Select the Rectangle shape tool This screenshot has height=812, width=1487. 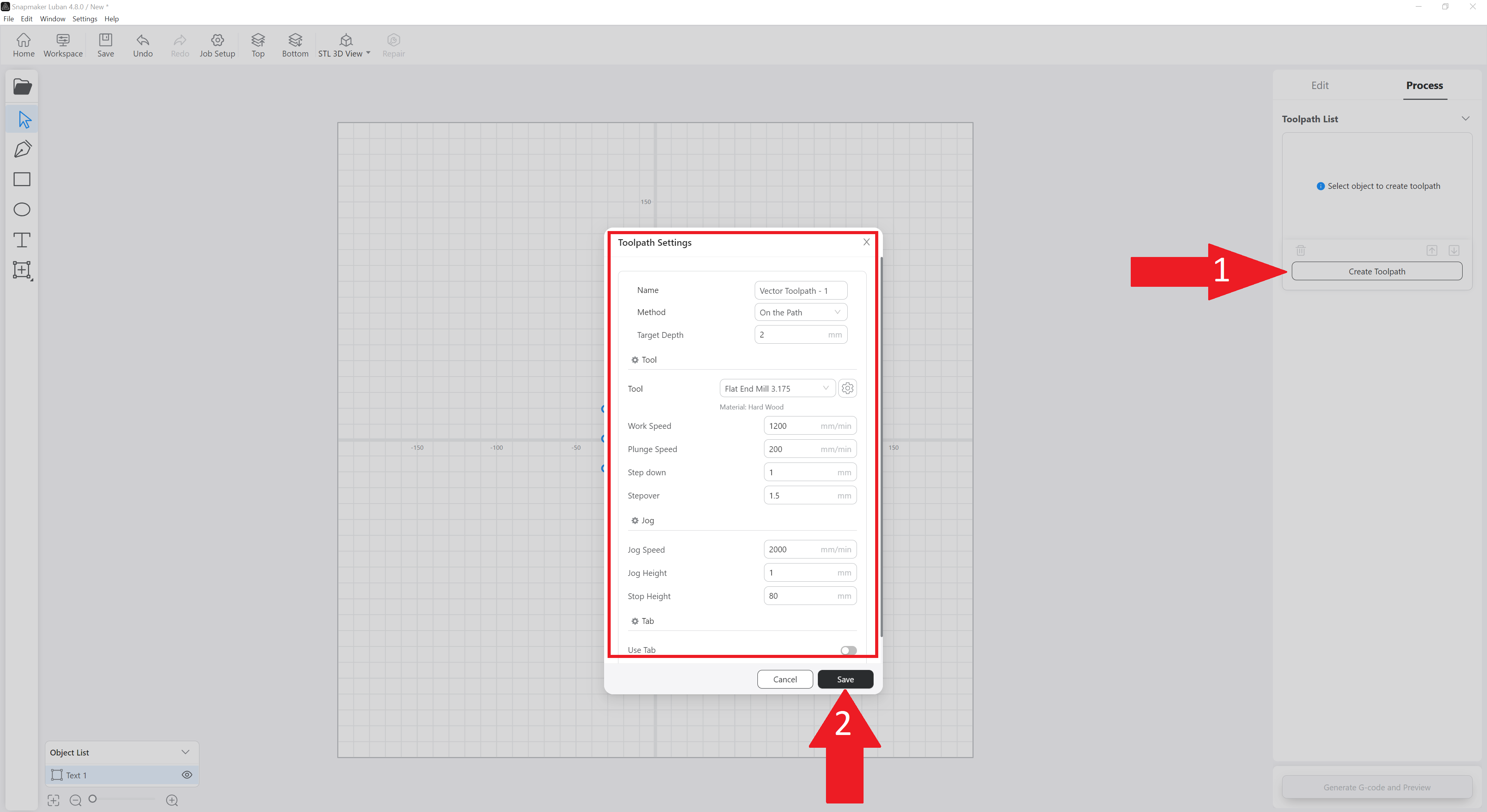click(22, 180)
